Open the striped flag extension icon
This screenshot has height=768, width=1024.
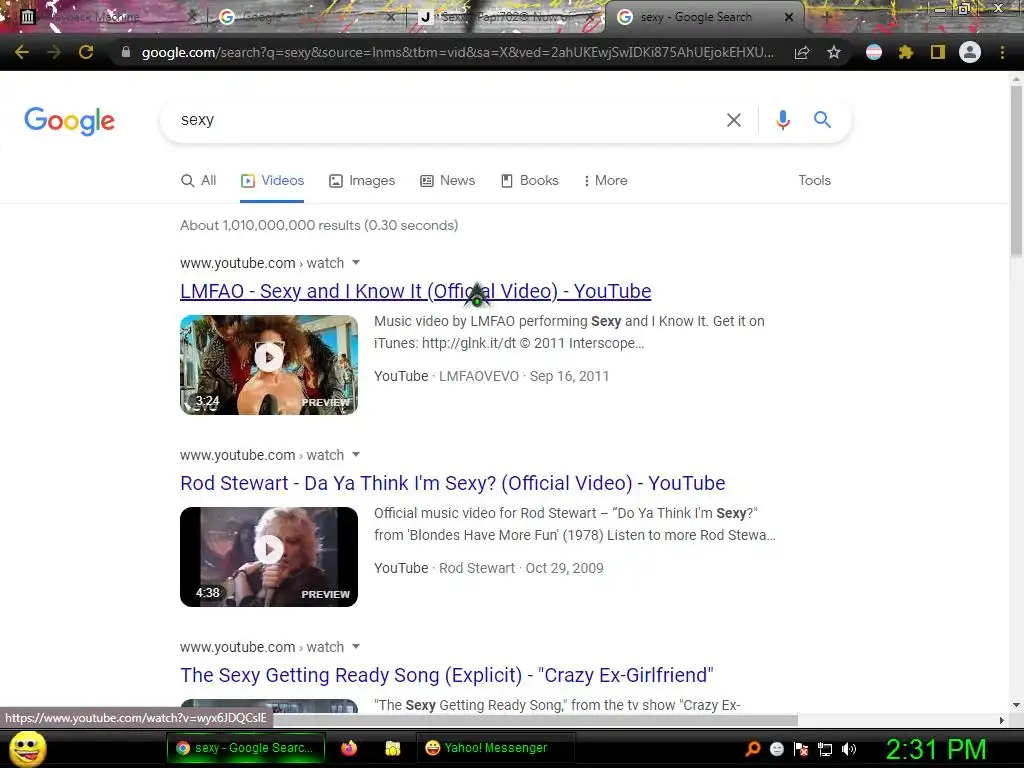coord(874,52)
